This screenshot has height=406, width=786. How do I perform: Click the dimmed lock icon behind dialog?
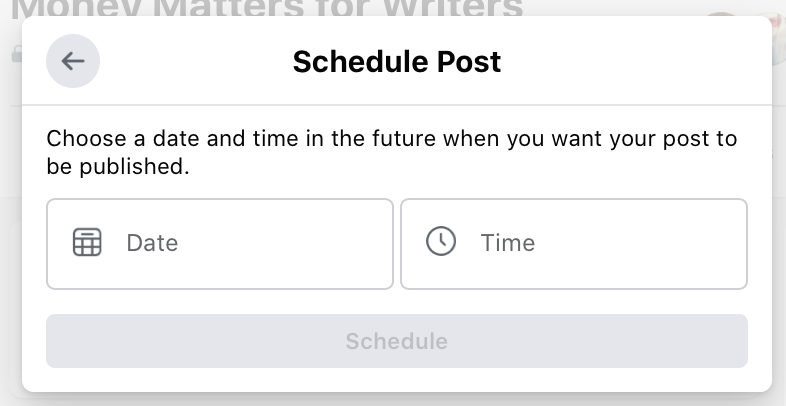[x=16, y=56]
